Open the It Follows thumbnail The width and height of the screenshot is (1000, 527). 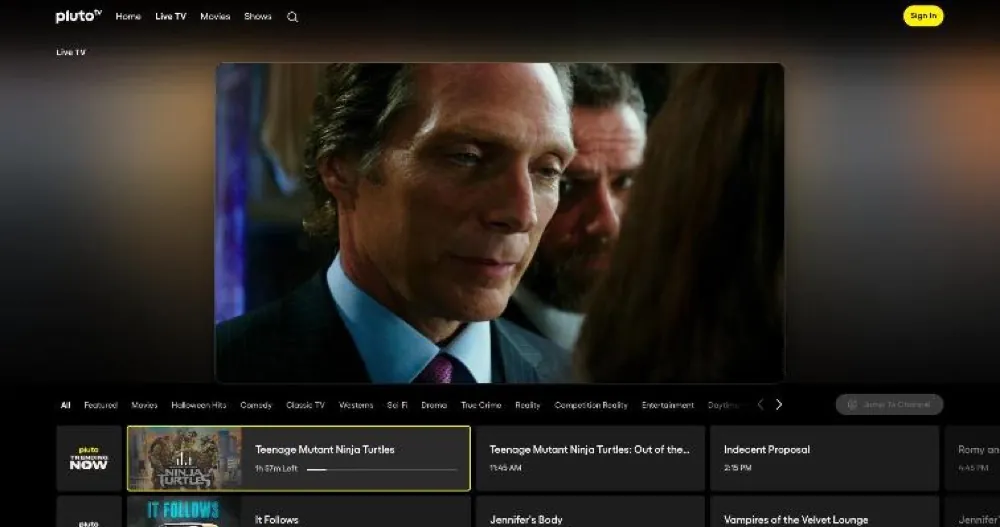pos(184,512)
